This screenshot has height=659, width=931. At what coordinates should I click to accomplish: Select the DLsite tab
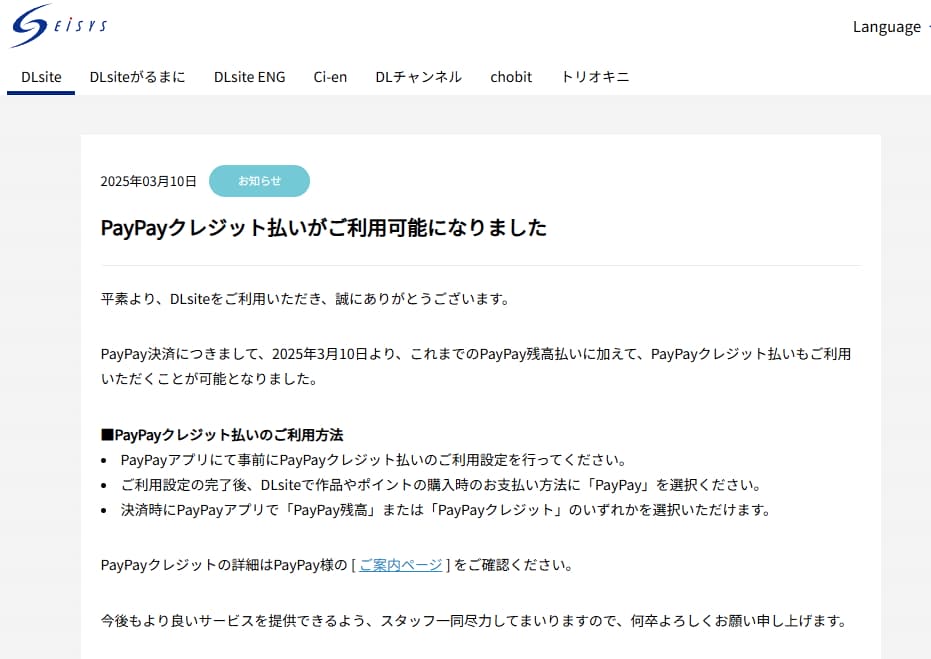[x=41, y=77]
